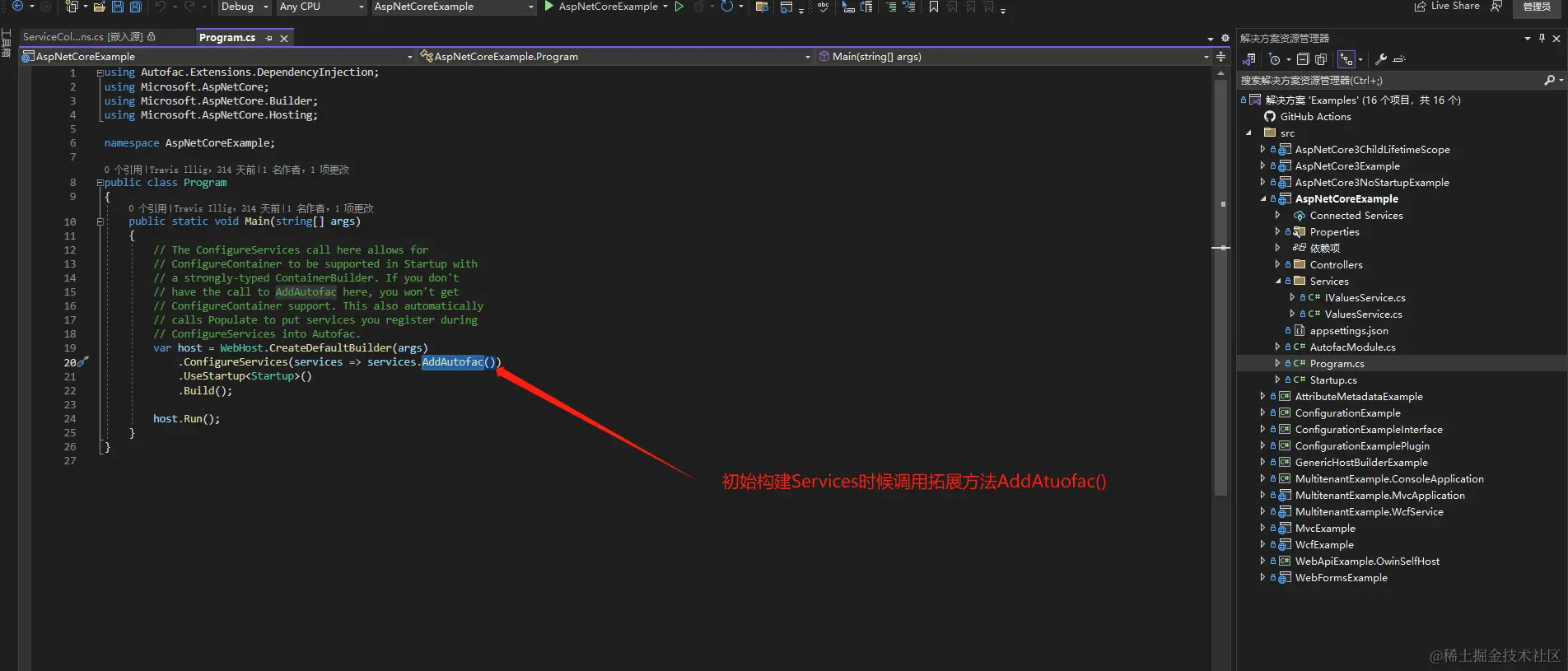Viewport: 1568px width, 671px height.
Task: Click the Show All Files icon
Action: 1321,59
